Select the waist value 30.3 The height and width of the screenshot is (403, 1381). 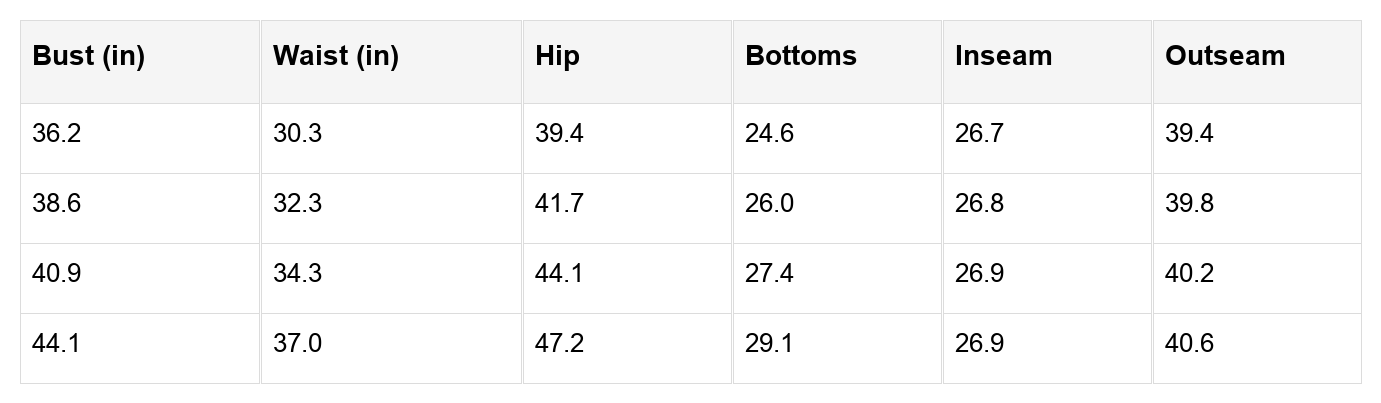[x=298, y=134]
